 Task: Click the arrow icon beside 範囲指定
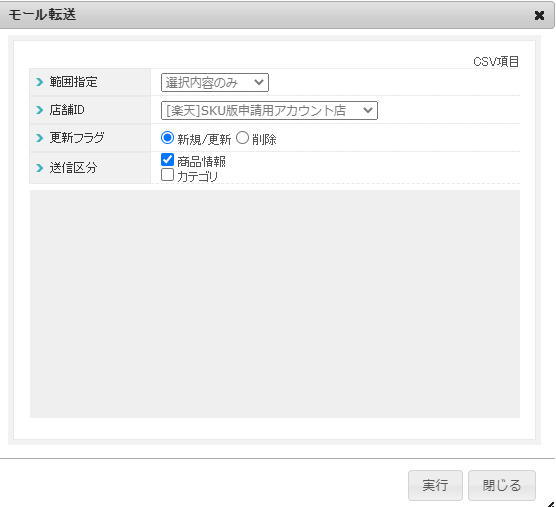40,82
